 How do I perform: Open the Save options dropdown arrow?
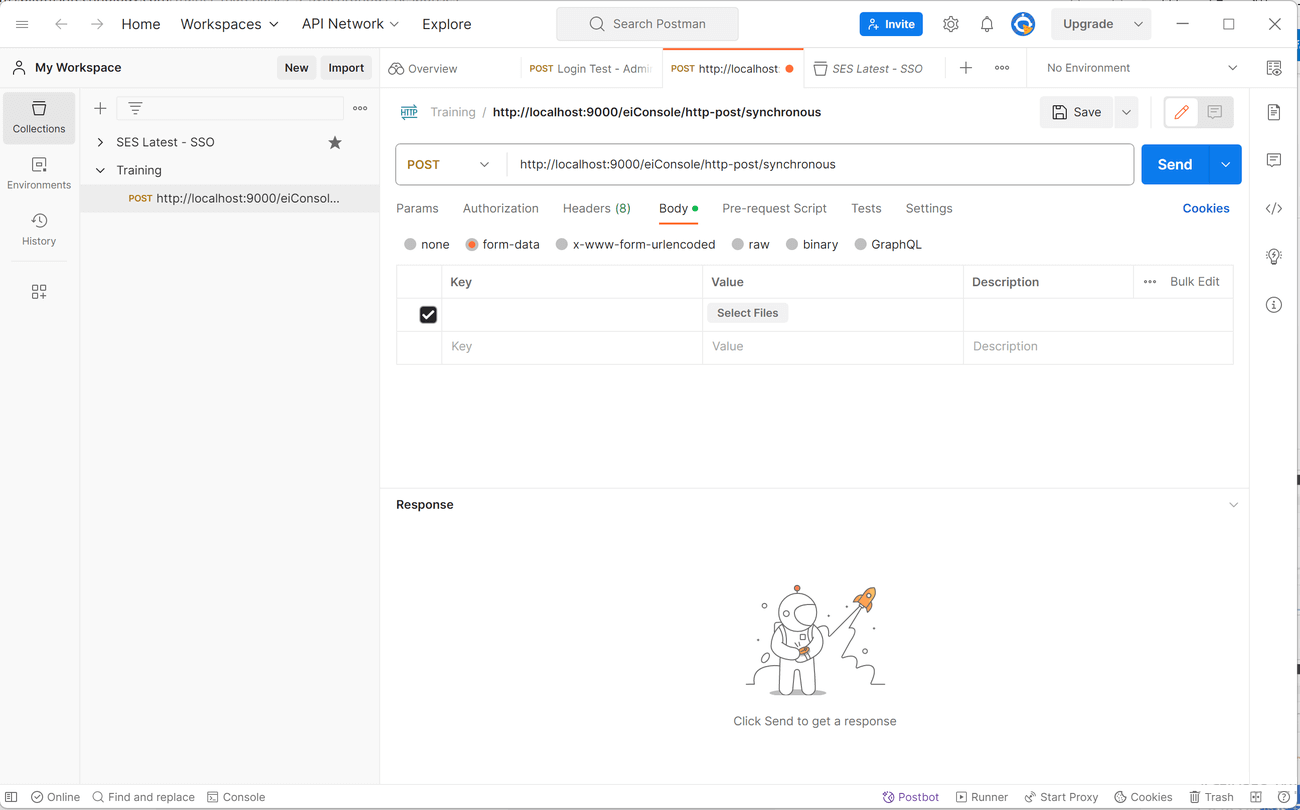click(x=1126, y=112)
